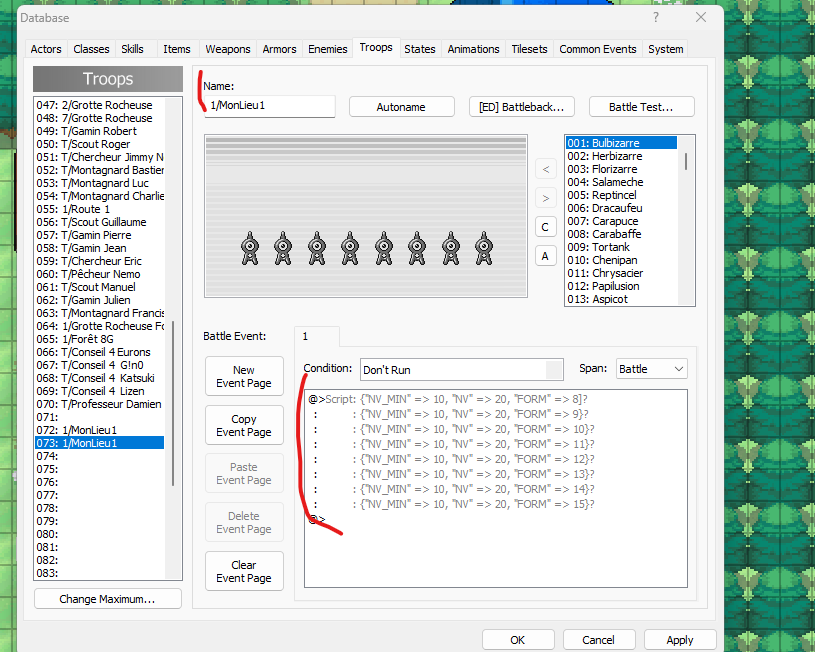The height and width of the screenshot is (652, 815).
Task: Select enemy 013: Aspicot
Action: pyautogui.click(x=621, y=299)
